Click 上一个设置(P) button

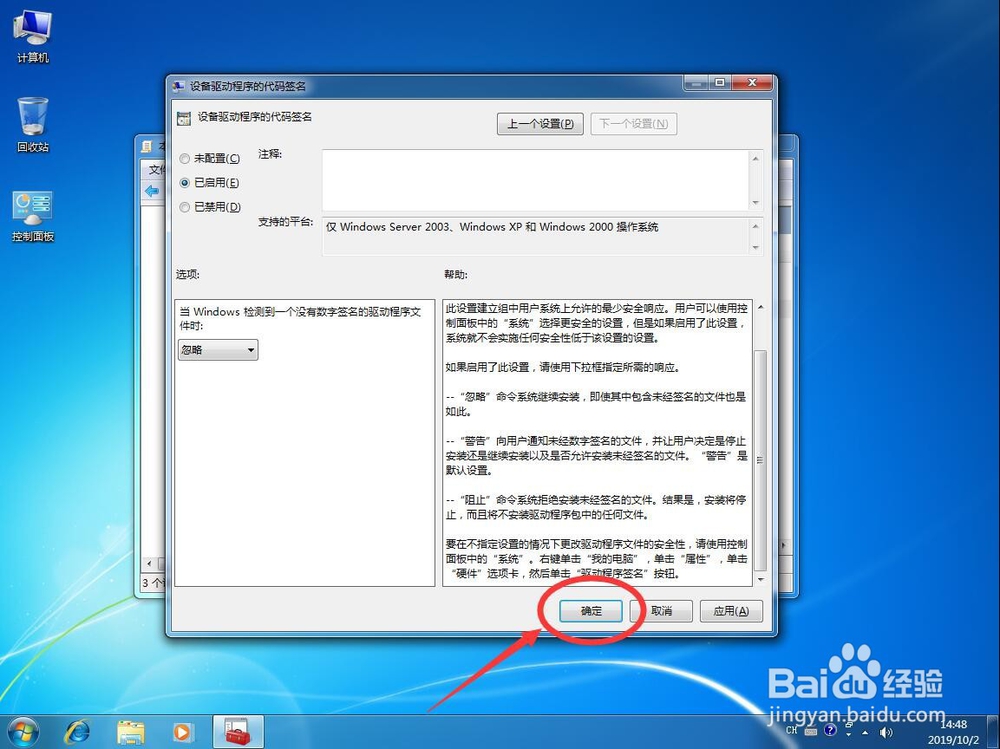(540, 124)
